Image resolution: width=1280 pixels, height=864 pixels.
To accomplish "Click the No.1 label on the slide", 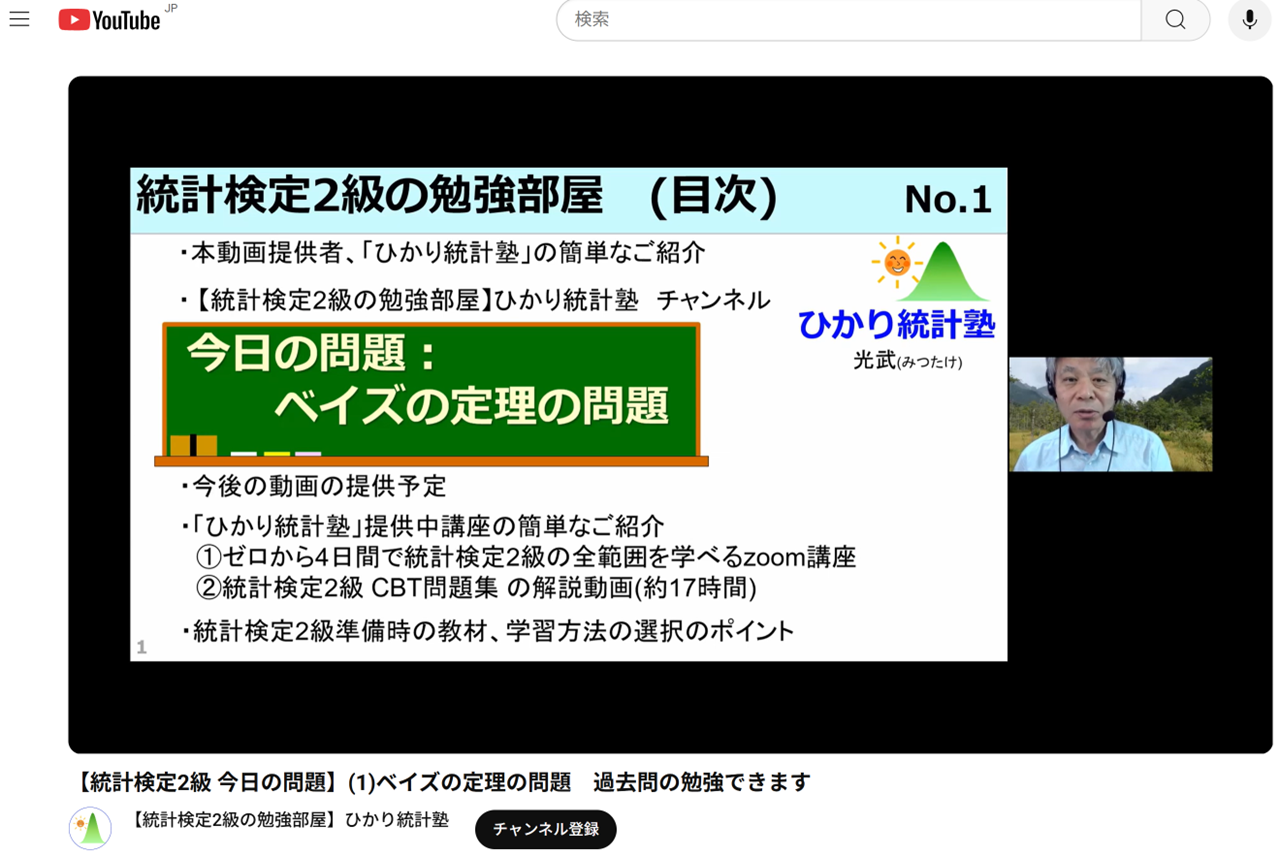I will 950,199.
